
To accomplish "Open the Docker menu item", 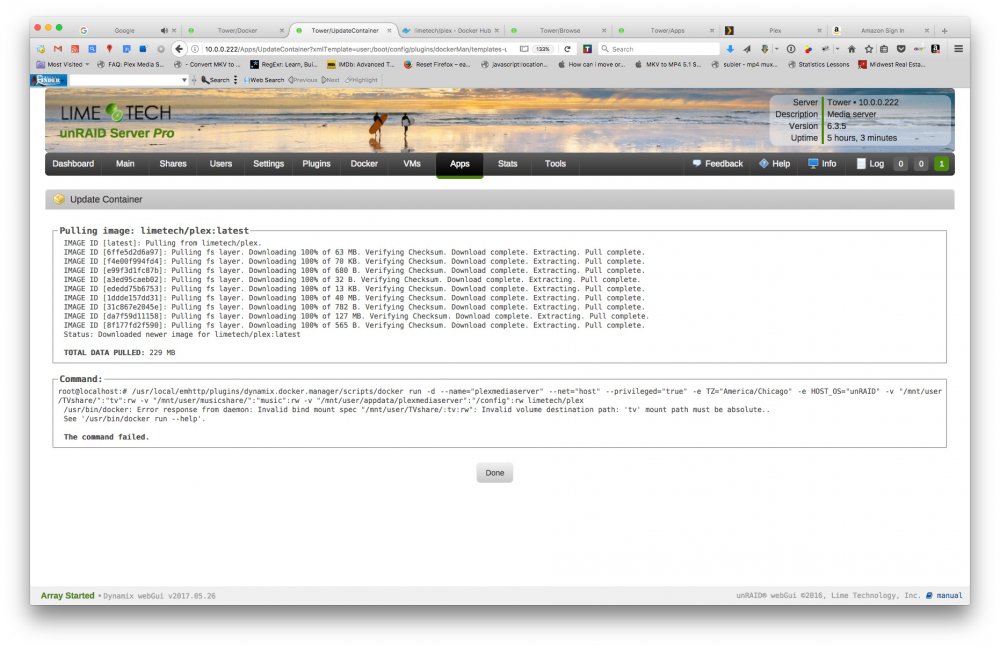I will [x=364, y=164].
